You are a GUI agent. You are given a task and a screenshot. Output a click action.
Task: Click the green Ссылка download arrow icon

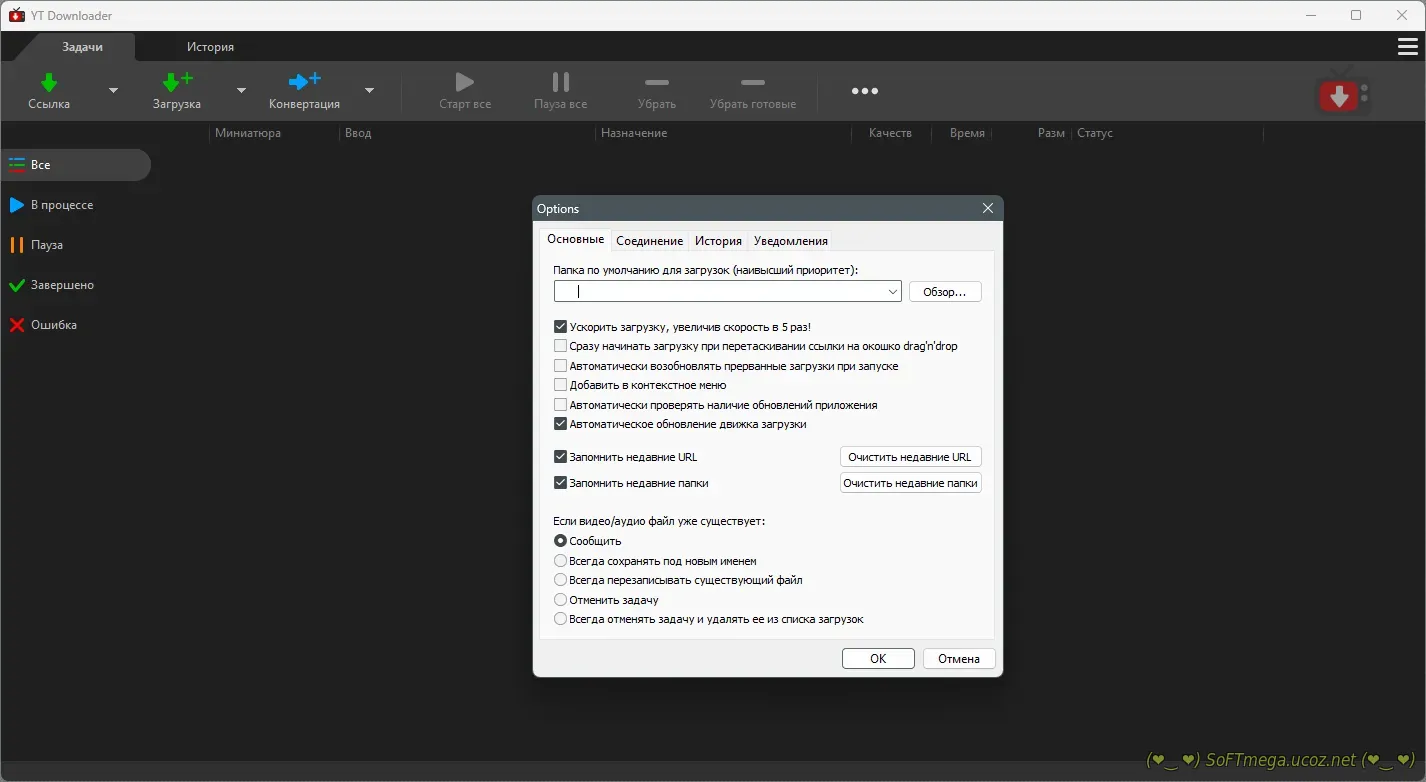[x=48, y=82]
